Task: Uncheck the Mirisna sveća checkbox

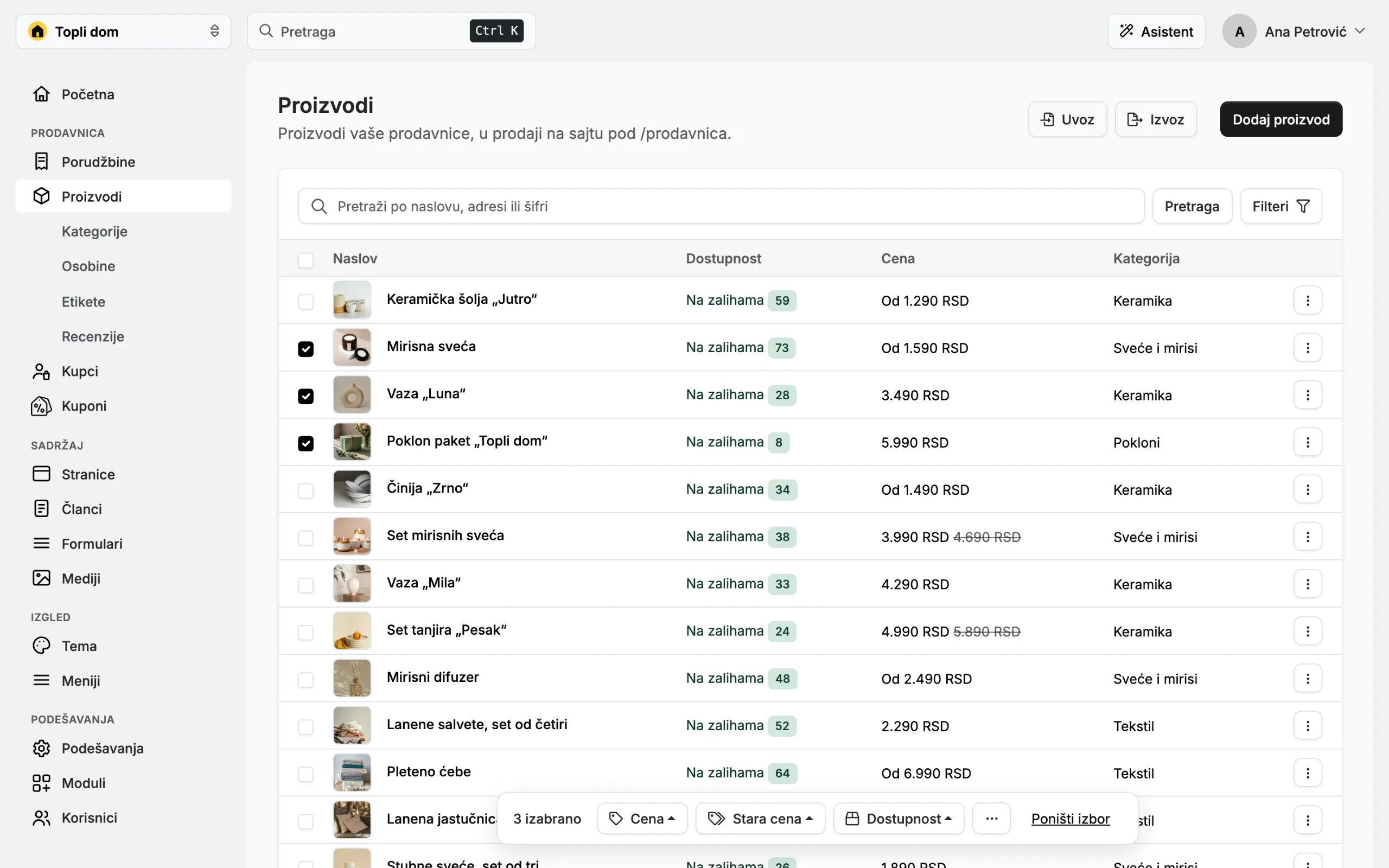Action: pyautogui.click(x=306, y=349)
